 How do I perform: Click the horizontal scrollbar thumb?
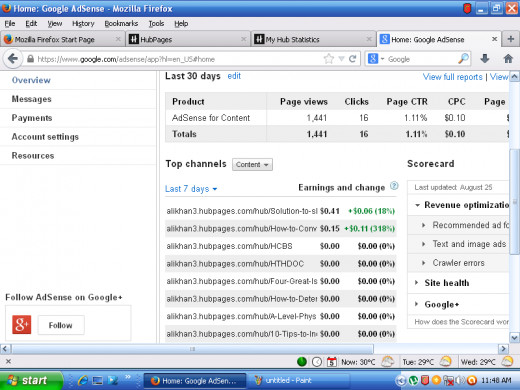pos(192,349)
